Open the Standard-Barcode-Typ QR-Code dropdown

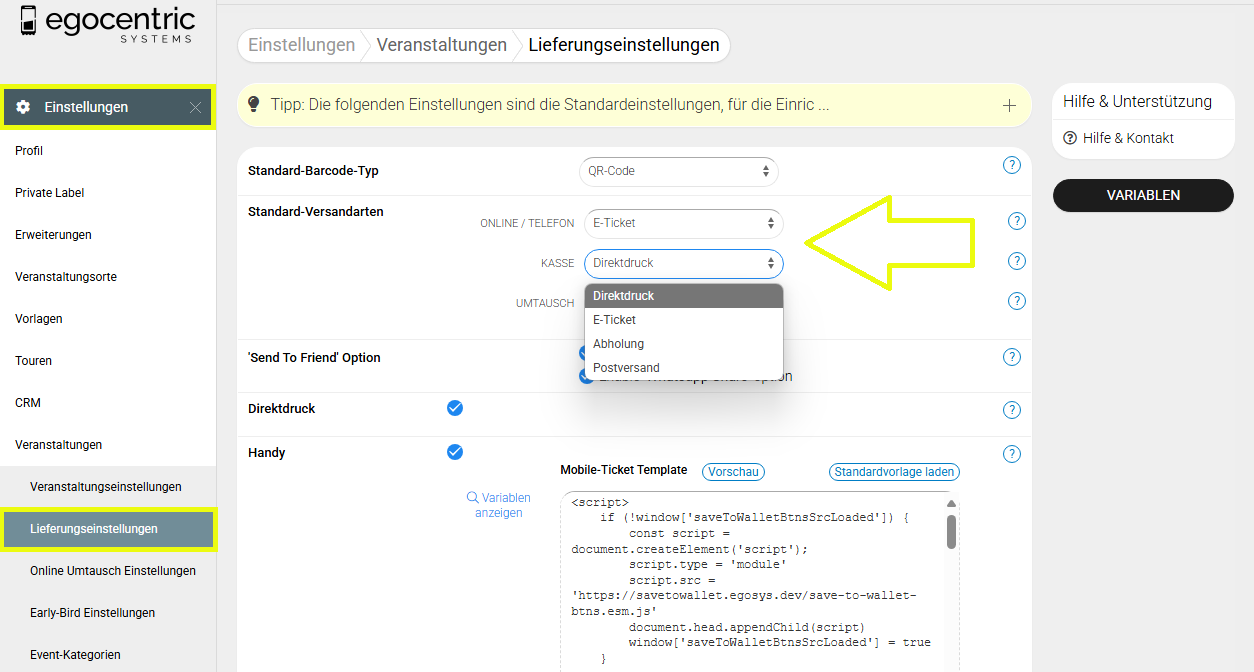pyautogui.click(x=678, y=171)
